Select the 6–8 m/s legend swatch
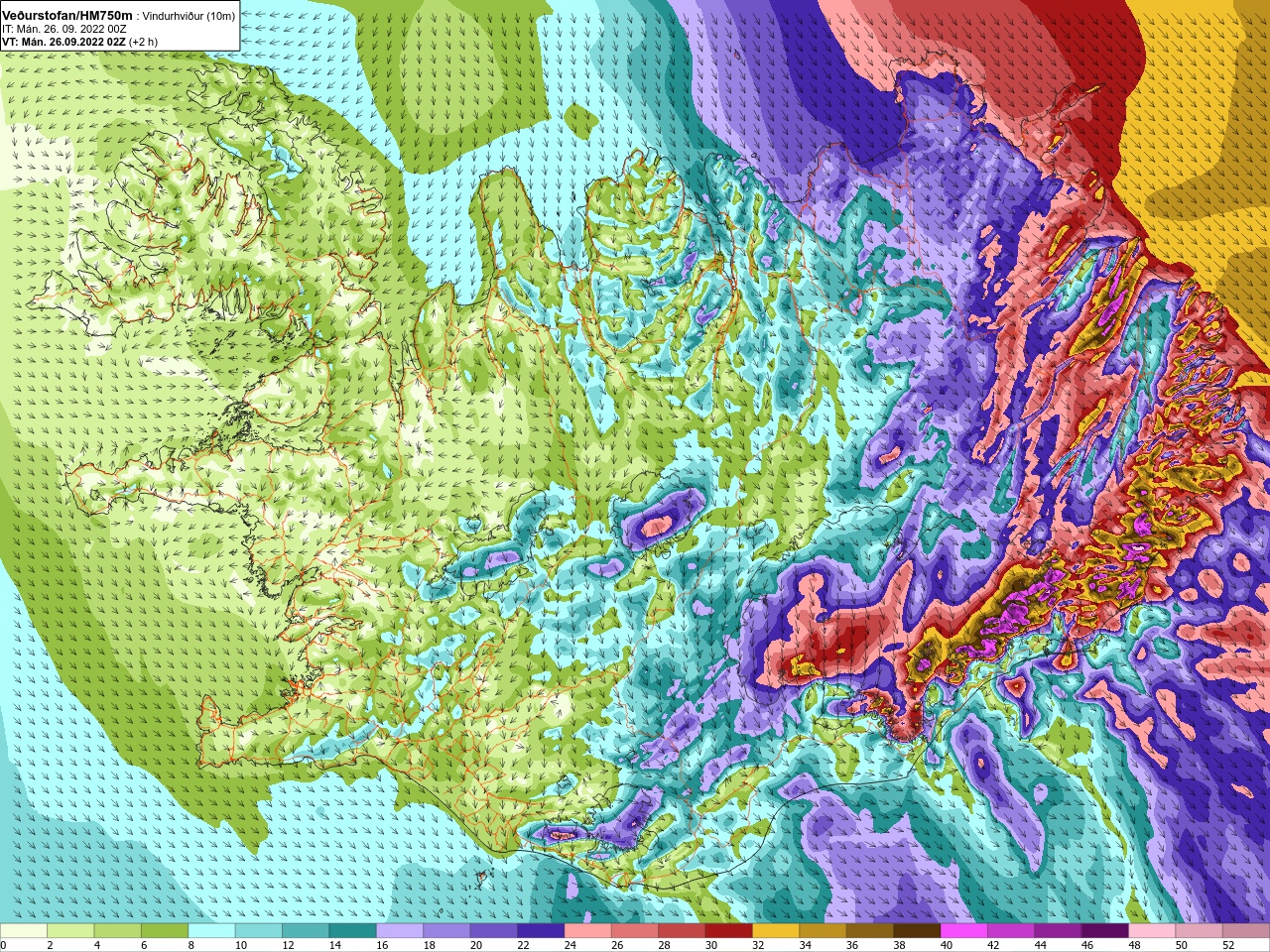1270x952 pixels. (165, 931)
